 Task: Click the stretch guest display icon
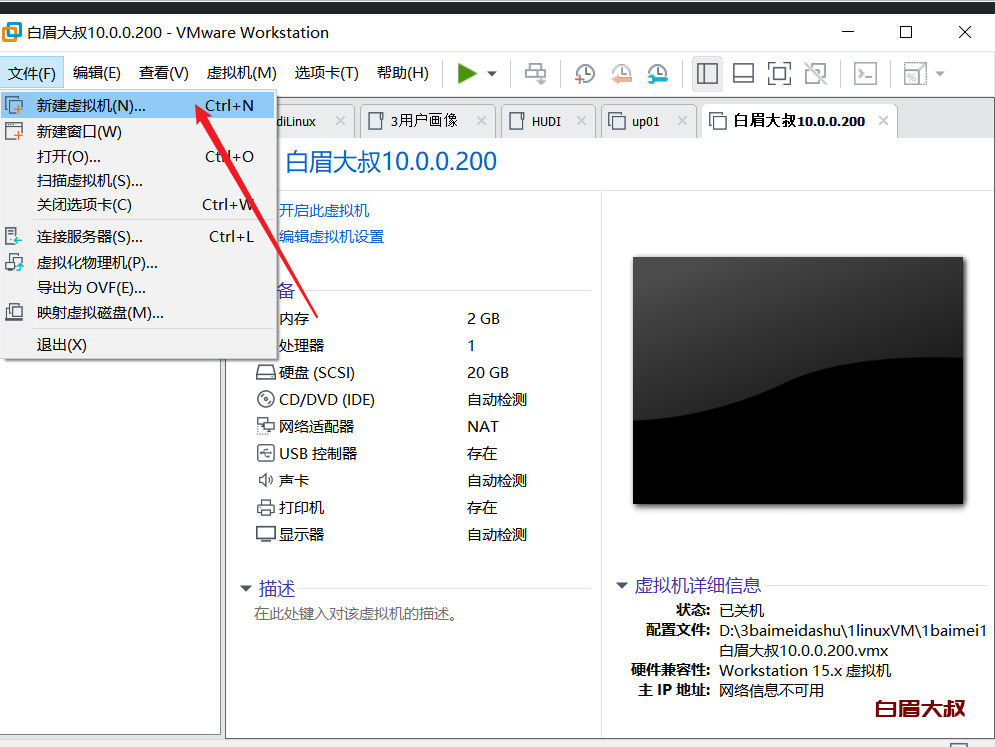point(914,74)
